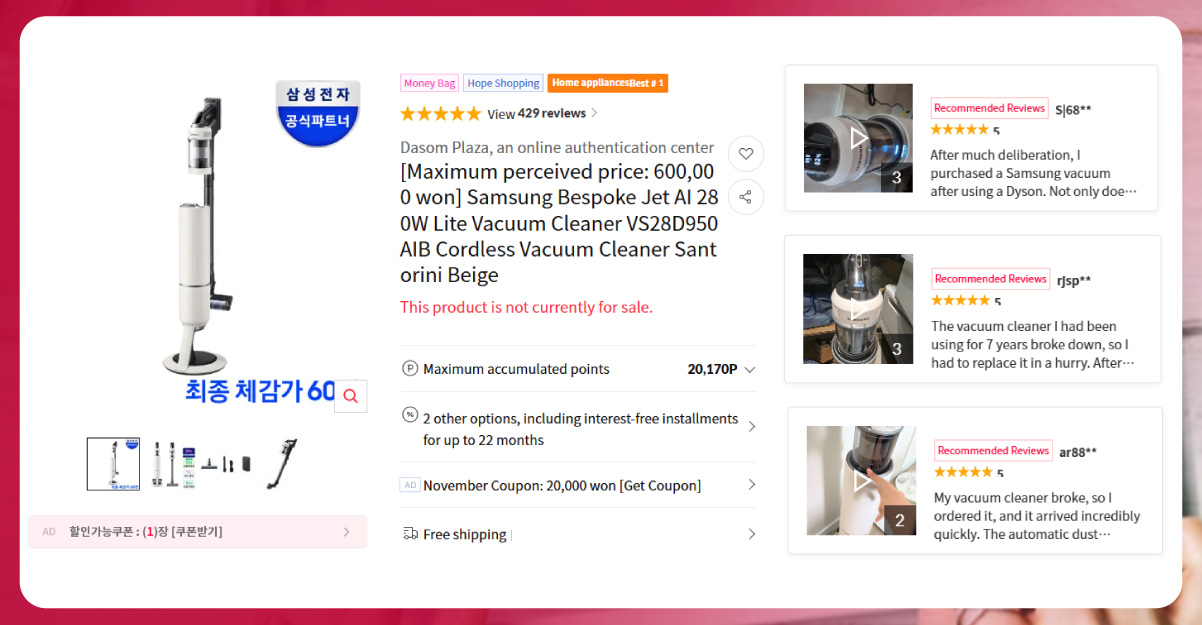Select the angled vacuum thumbnail image
The image size is (1202, 625).
tap(282, 464)
